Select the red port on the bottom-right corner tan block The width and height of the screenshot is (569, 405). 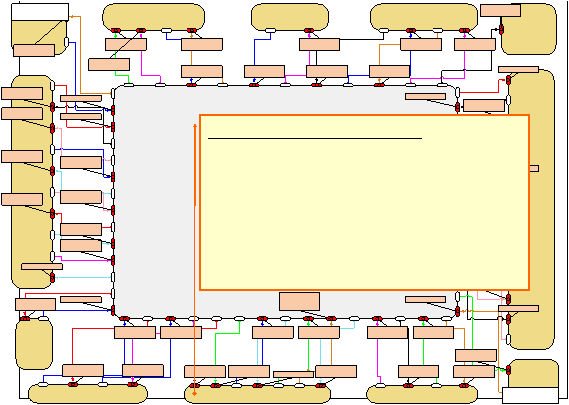pos(508,370)
